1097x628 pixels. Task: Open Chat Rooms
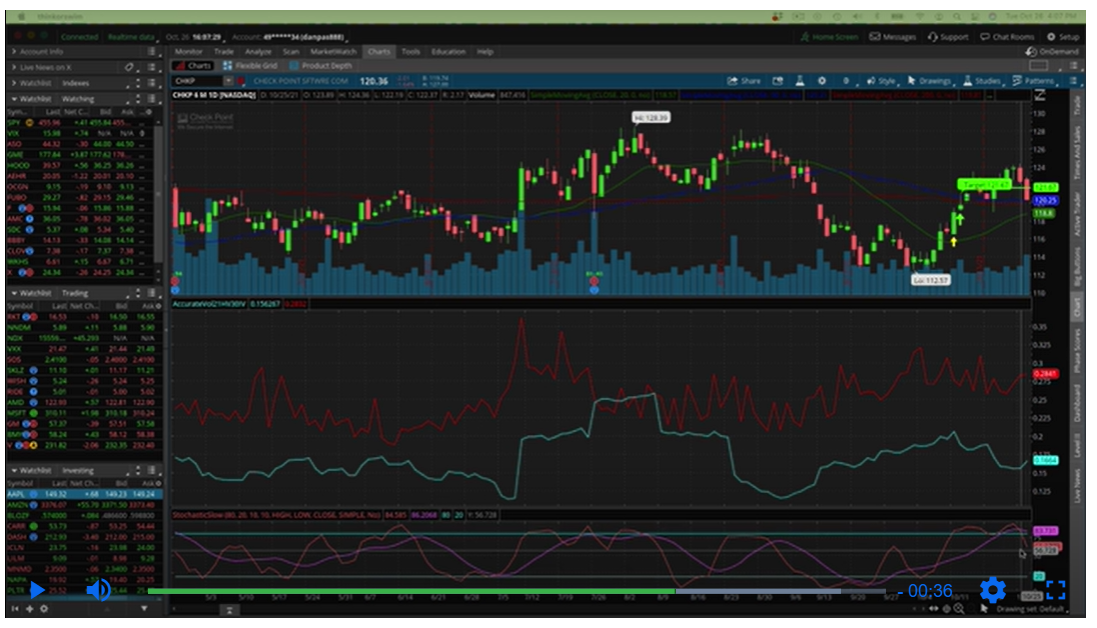(1007, 37)
